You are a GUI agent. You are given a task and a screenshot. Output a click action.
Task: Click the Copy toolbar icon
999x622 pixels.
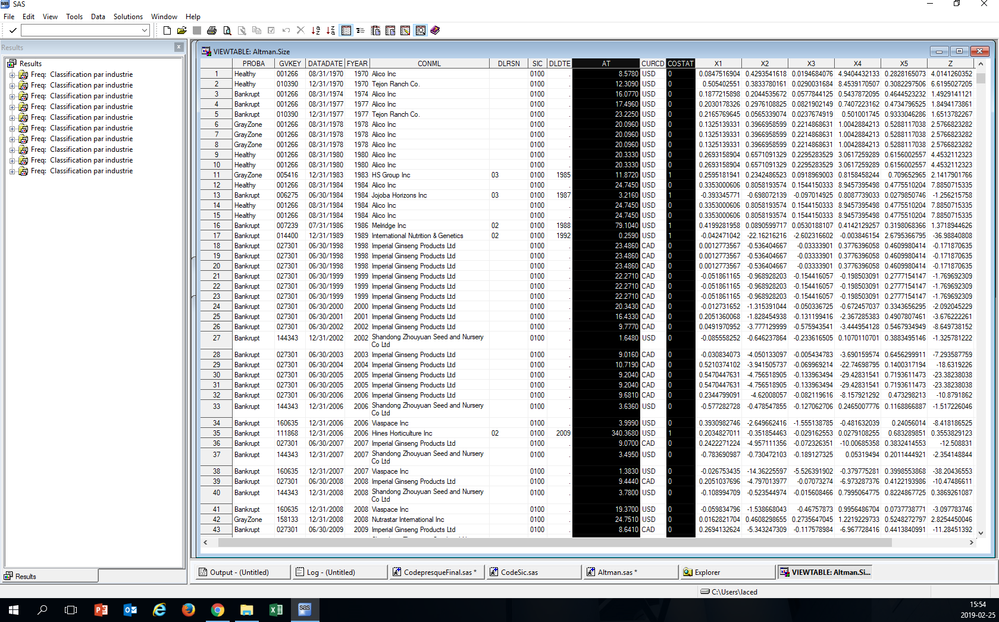click(x=257, y=31)
